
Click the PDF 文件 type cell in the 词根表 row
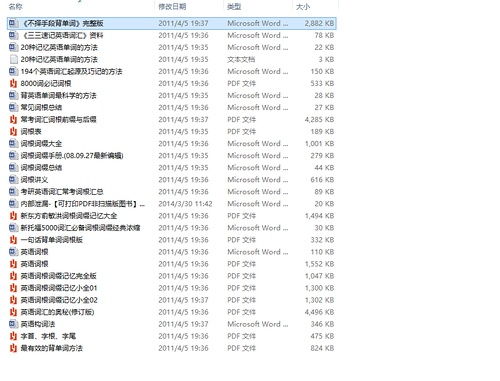(x=242, y=131)
